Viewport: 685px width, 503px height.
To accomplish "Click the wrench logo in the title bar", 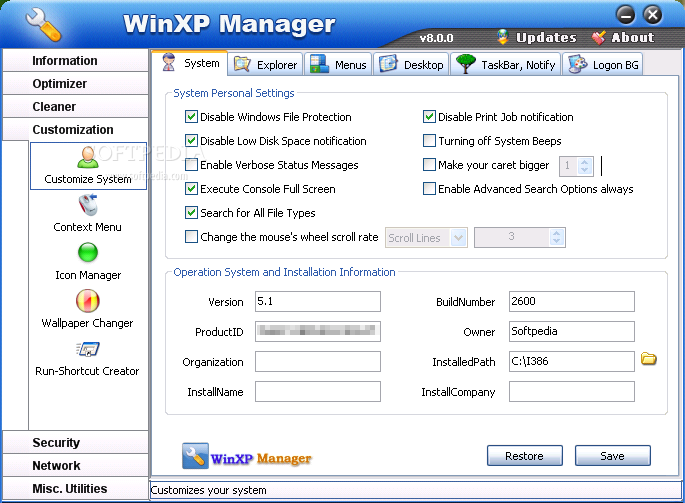I will (x=43, y=25).
